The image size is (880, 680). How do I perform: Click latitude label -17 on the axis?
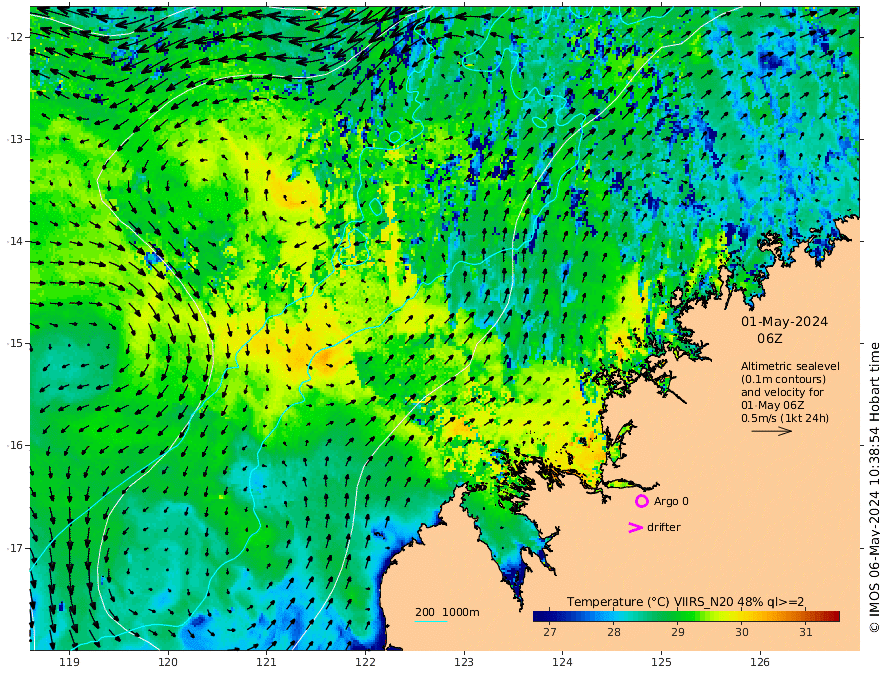pos(15,548)
